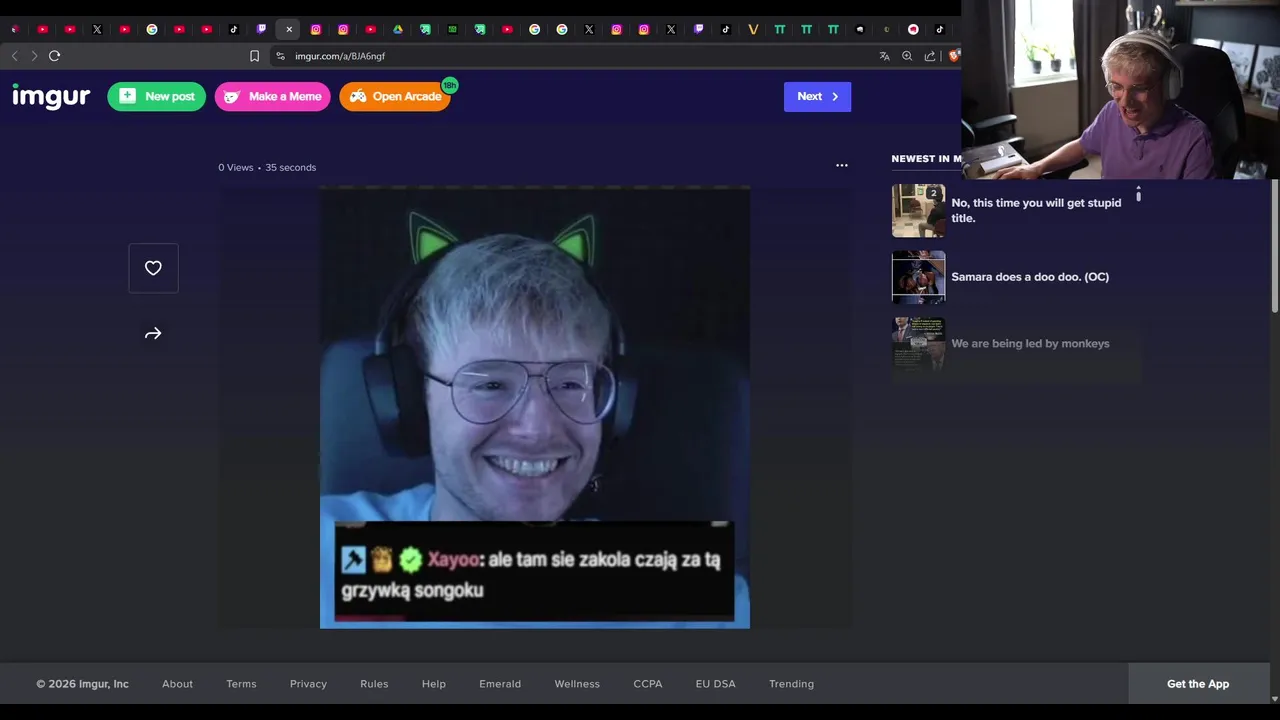Open the Brave shields lion icon
1280x720 pixels.
pos(954,56)
